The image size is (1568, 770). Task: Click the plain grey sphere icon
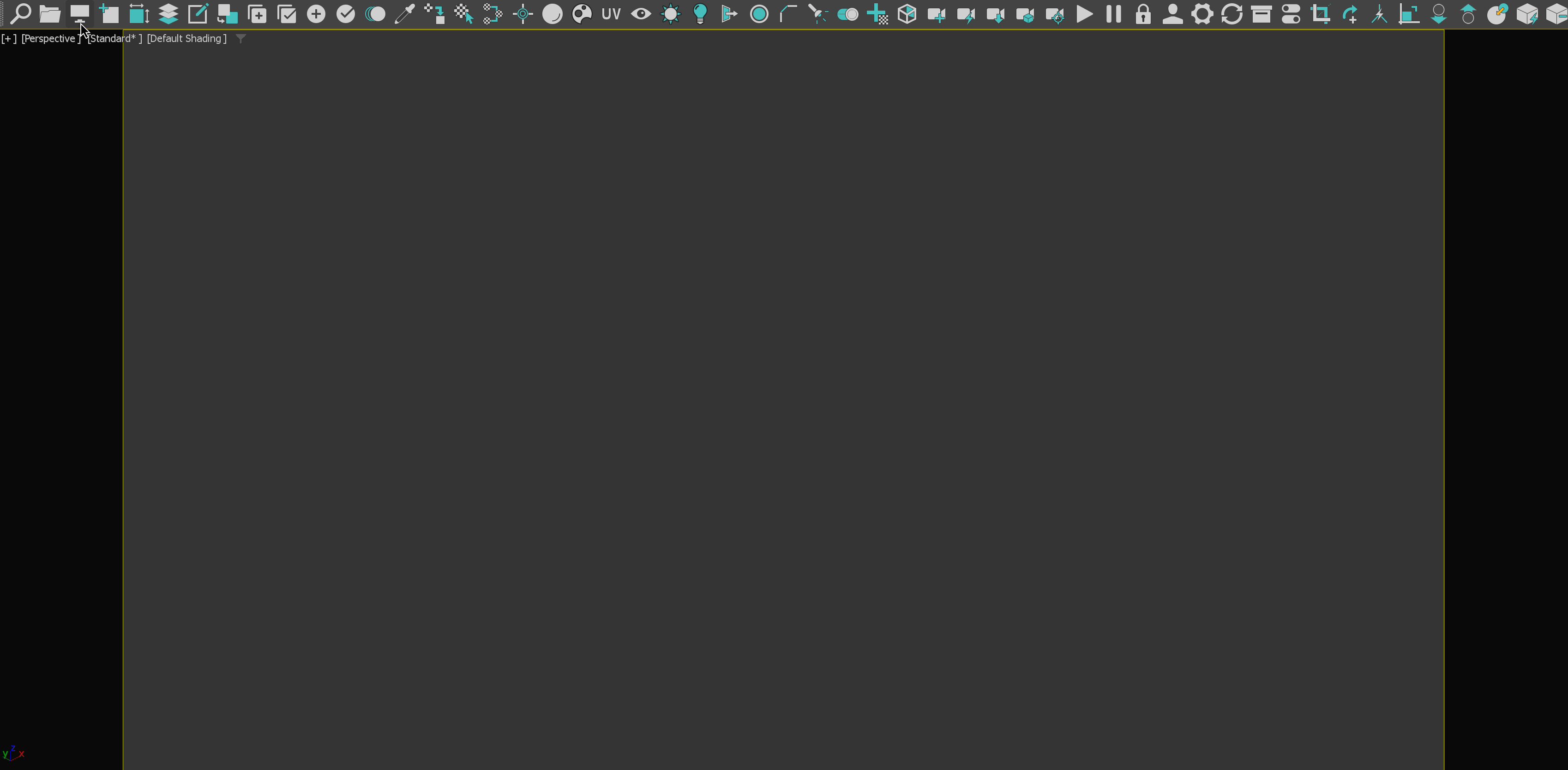552,13
